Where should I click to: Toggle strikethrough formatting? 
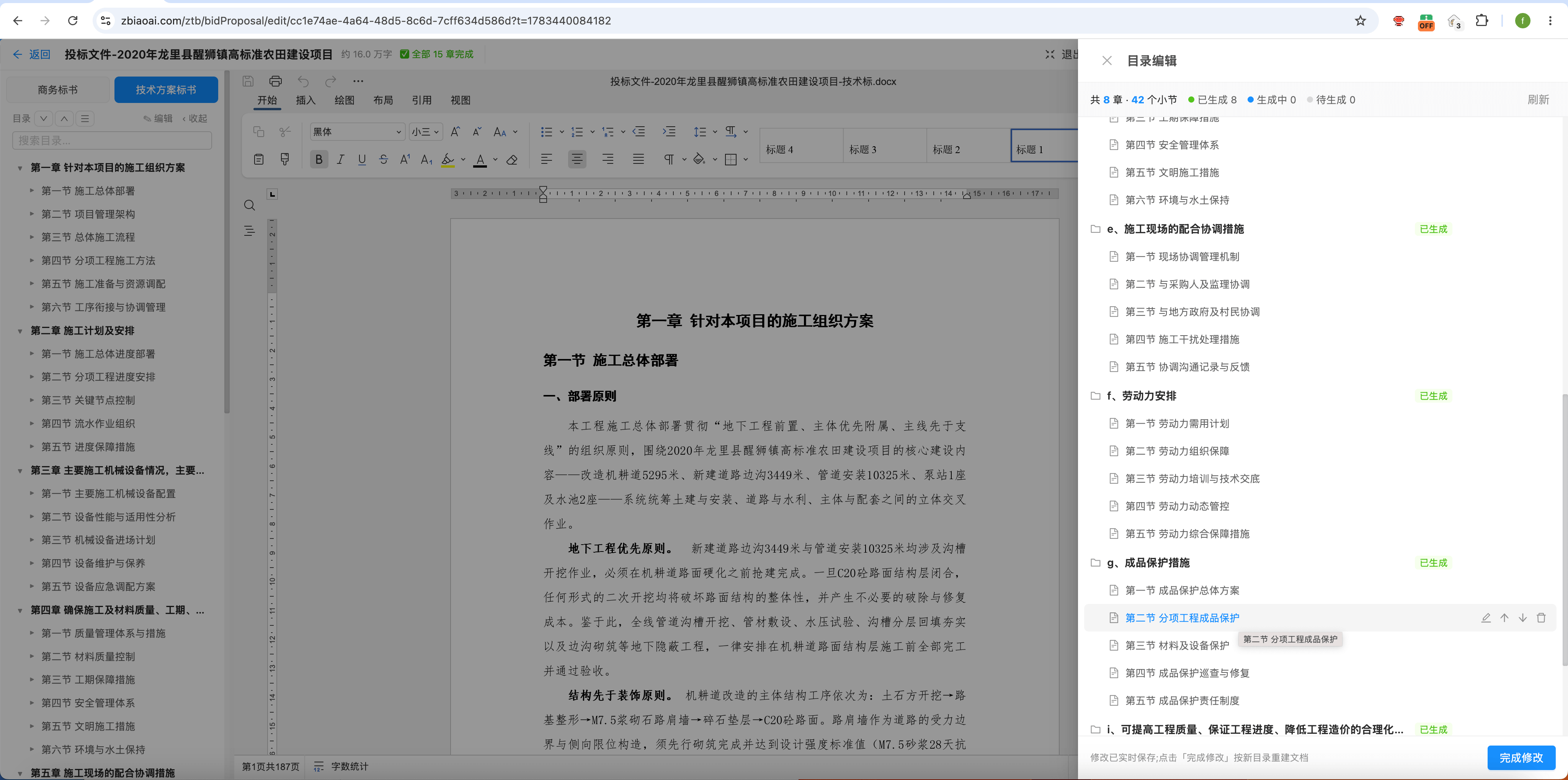[x=384, y=160]
